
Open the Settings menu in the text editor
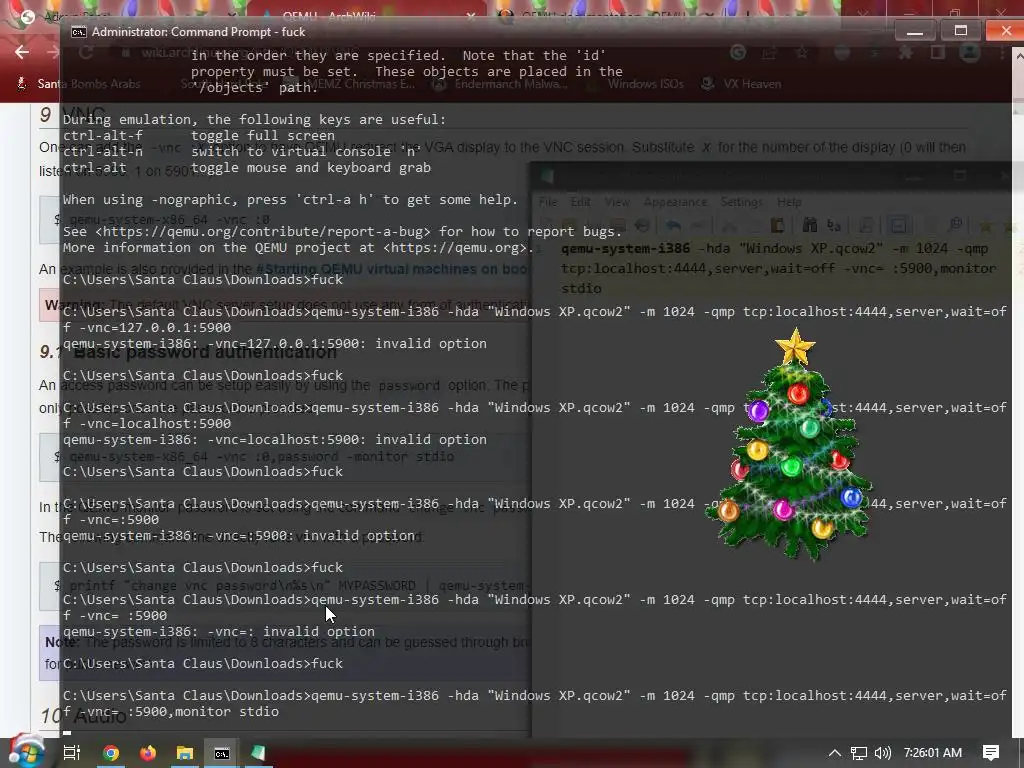[741, 202]
